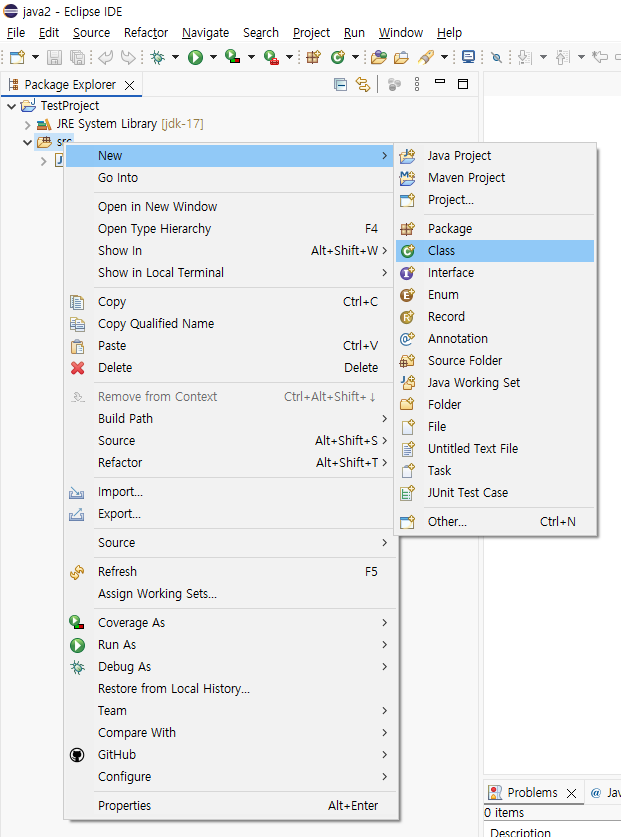
Task: Choose Other... from New submenu
Action: (495, 522)
